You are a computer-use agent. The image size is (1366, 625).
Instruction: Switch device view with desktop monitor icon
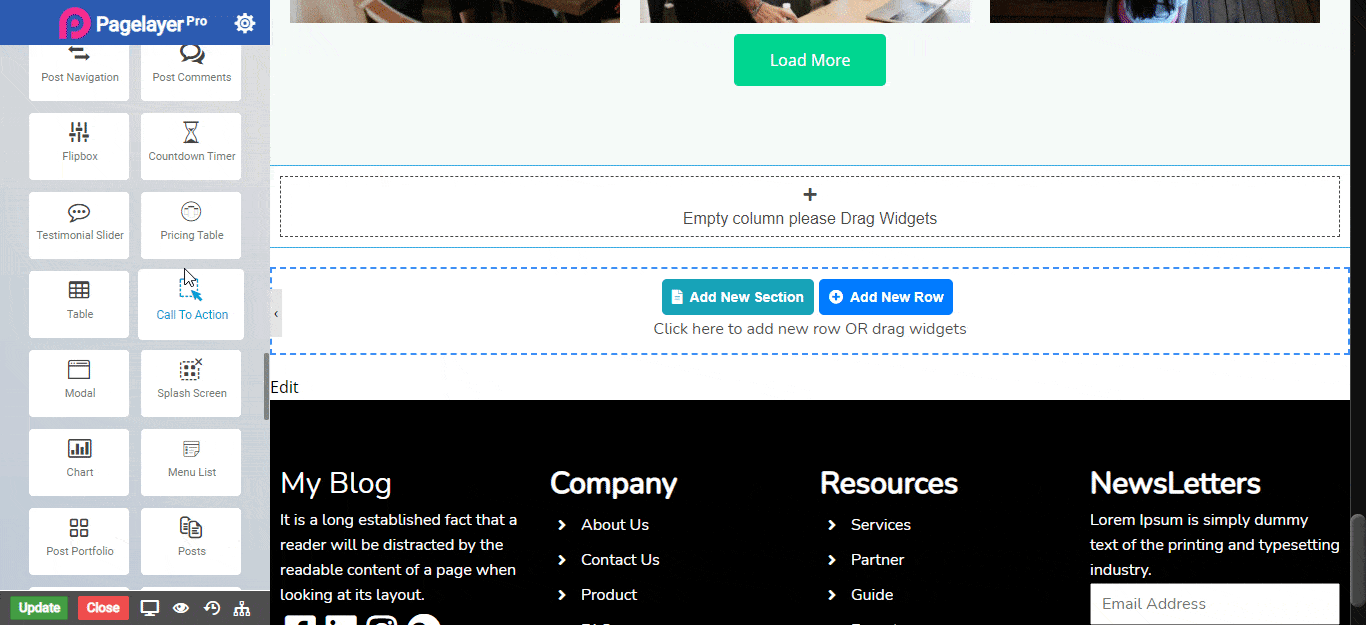150,608
